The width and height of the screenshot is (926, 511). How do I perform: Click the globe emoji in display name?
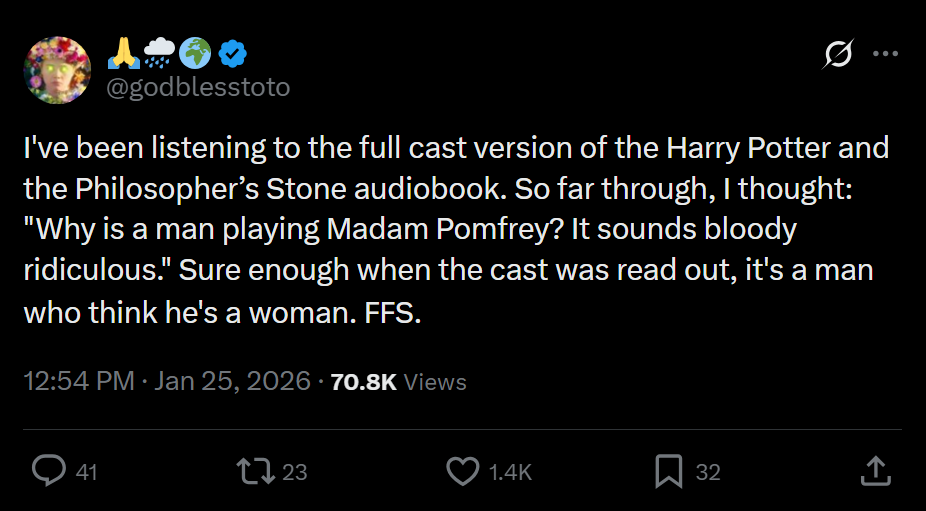(195, 54)
